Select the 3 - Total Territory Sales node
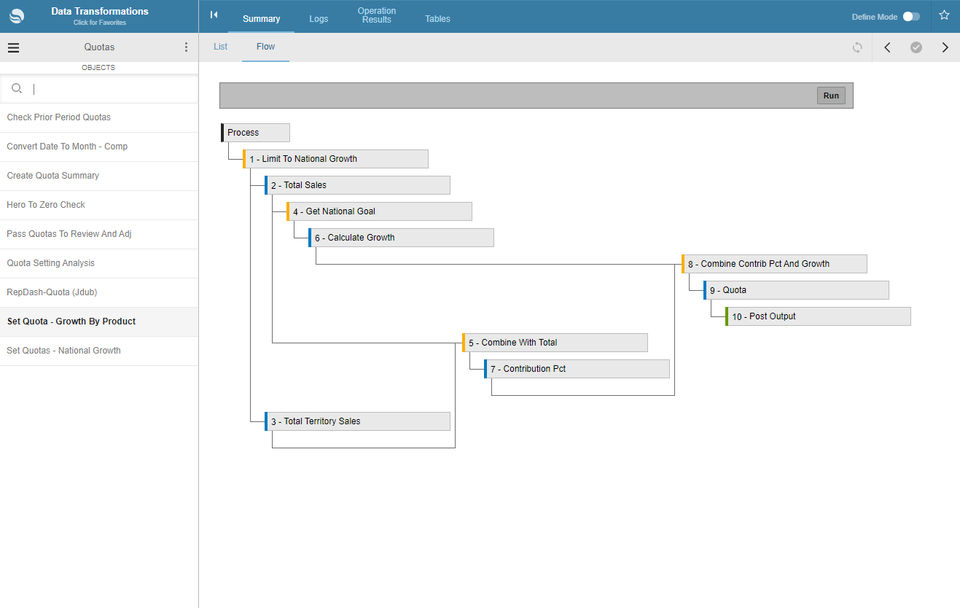This screenshot has height=608, width=960. (x=358, y=421)
